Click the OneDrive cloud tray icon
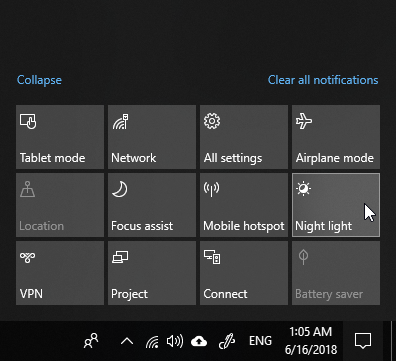This screenshot has height=361, width=396. (199, 341)
